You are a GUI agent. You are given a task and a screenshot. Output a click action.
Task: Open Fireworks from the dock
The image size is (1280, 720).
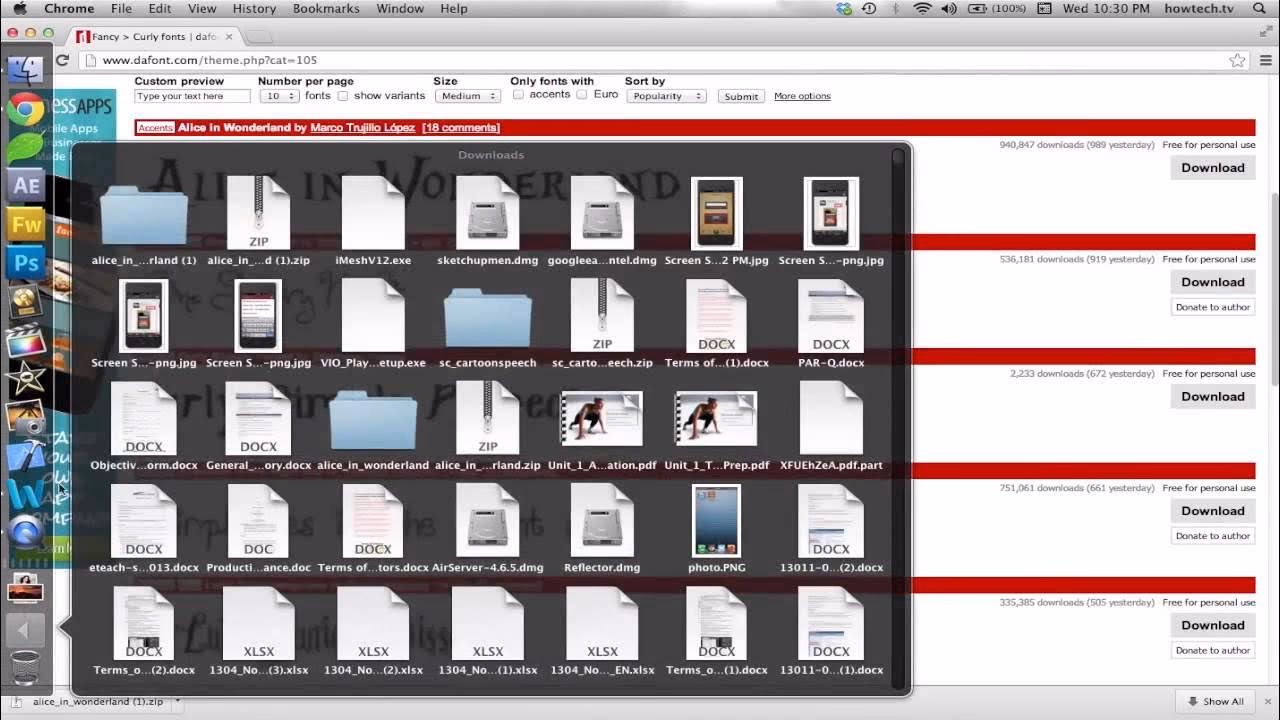(25, 224)
